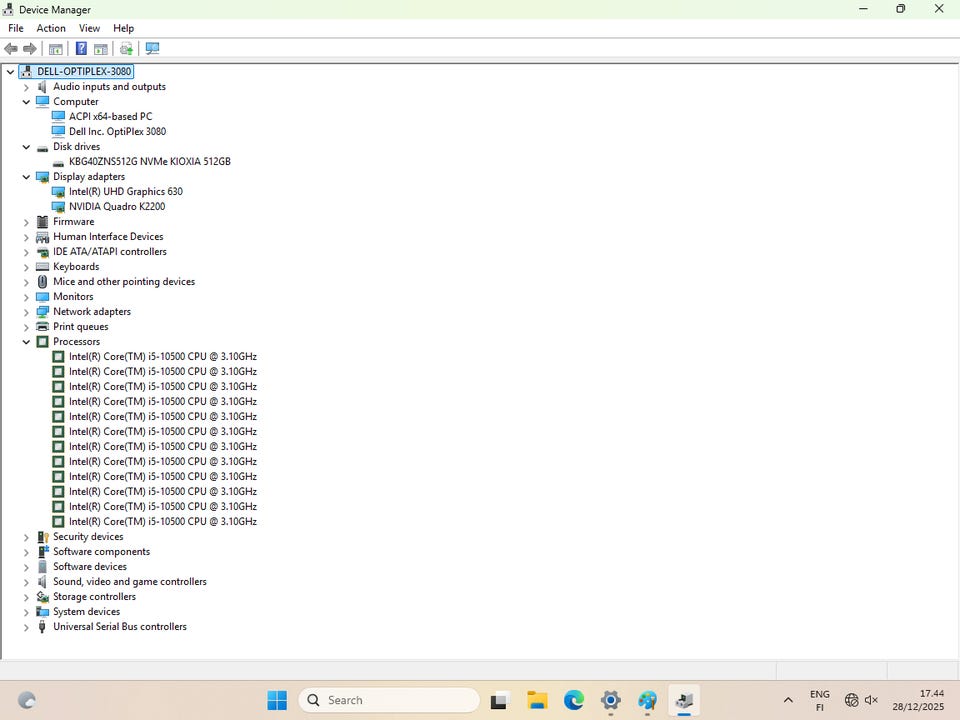The image size is (960, 720).
Task: Click the IDE ATA/ATAPI controllers icon
Action: tap(42, 252)
